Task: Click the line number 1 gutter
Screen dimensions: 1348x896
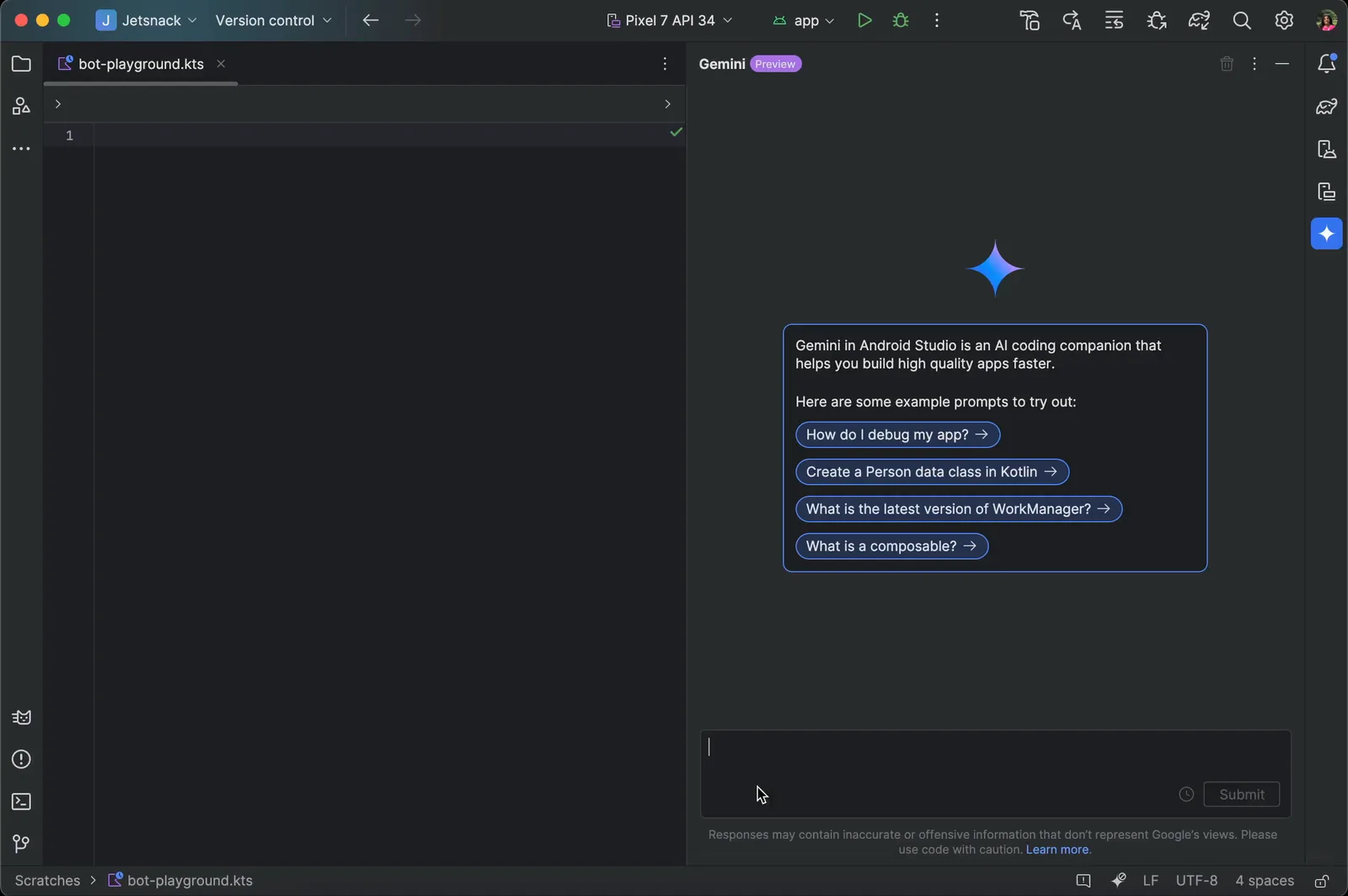Action: (69, 136)
